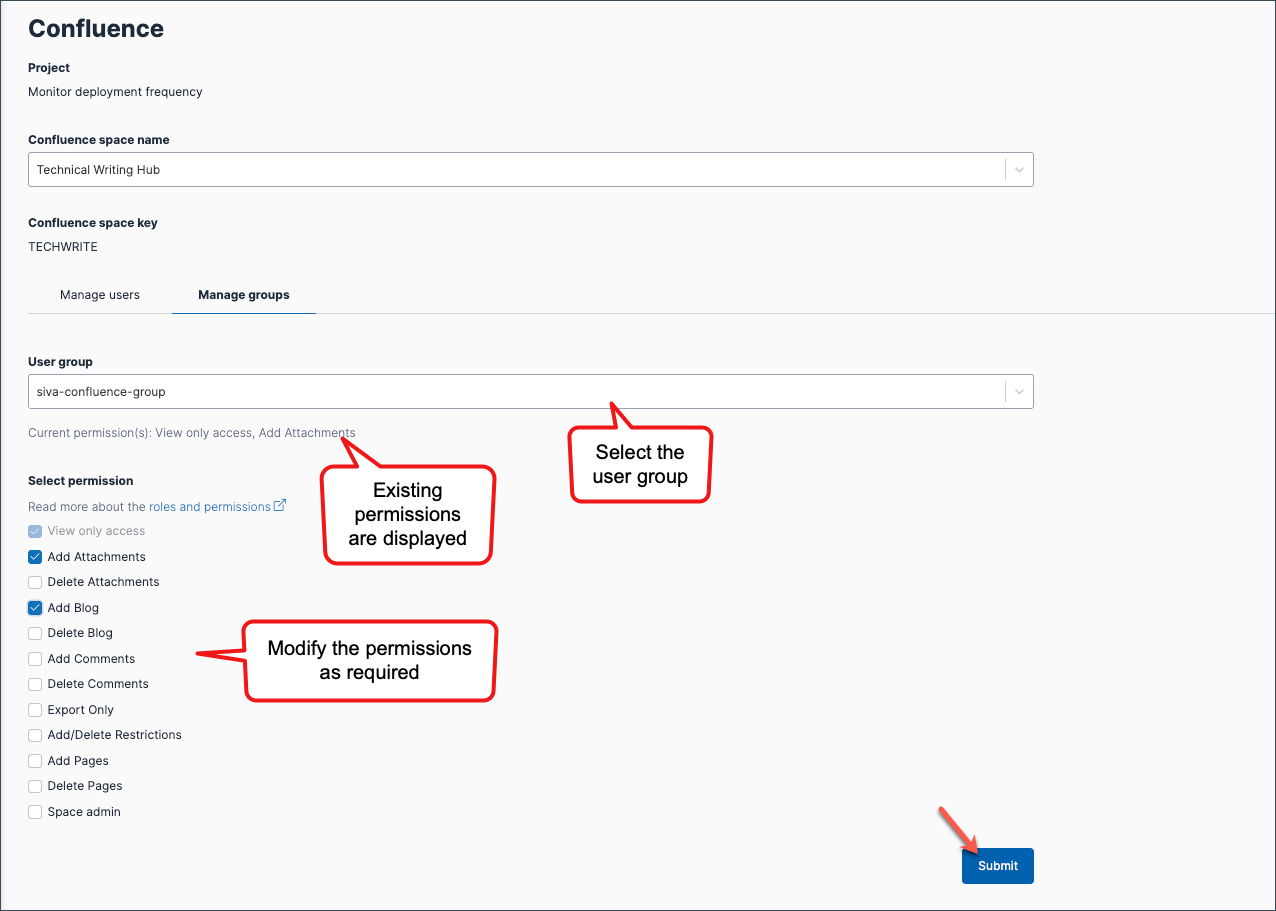The image size is (1276, 911).
Task: Click the Technical Writing Hub select field
Action: click(530, 170)
